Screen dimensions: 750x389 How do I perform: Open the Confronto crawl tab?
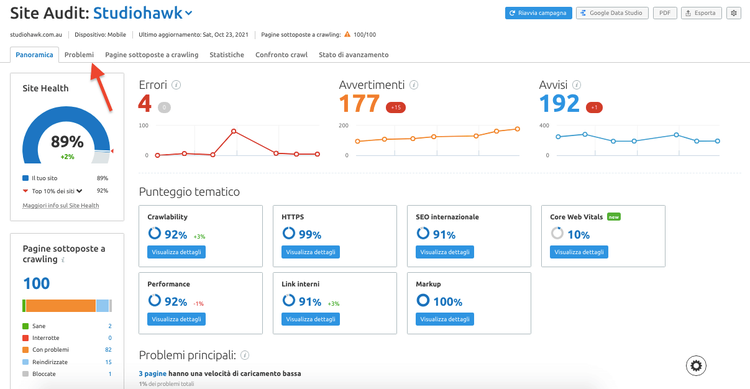pyautogui.click(x=281, y=55)
